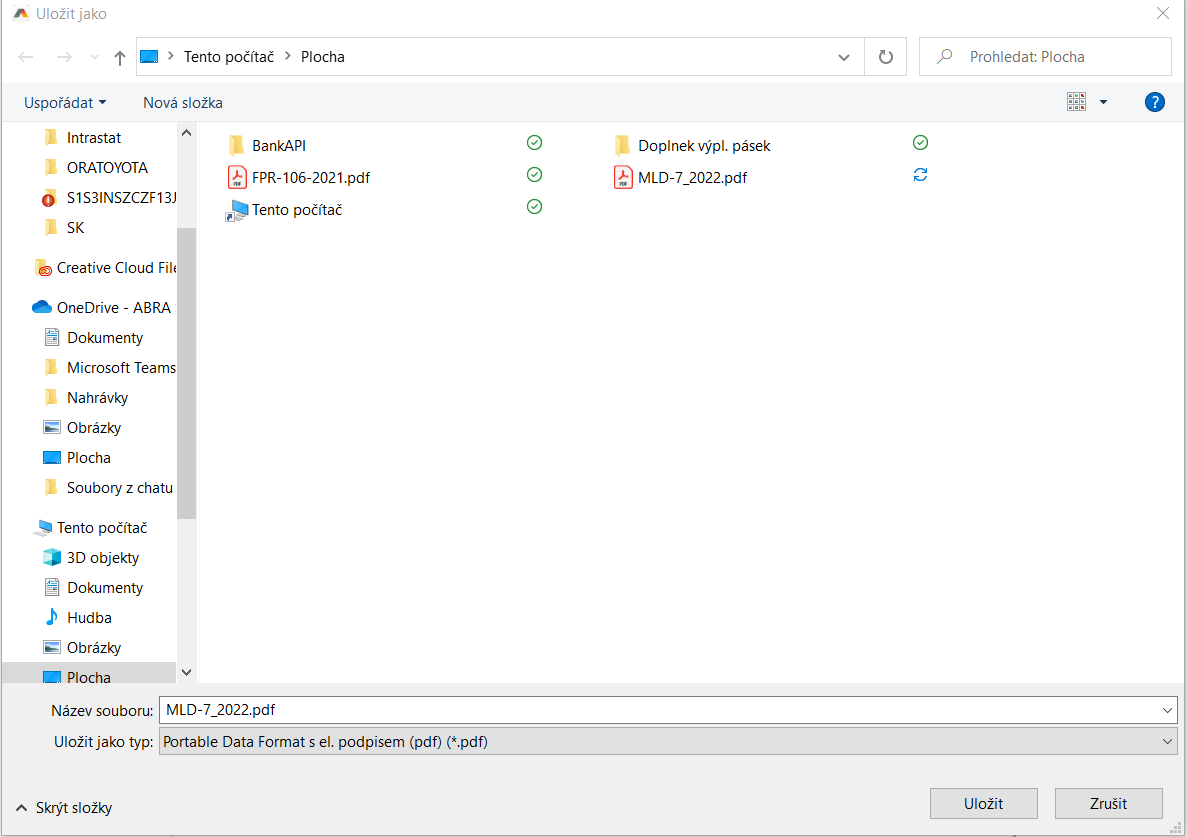Click the Zrušit button
Image resolution: width=1188 pixels, height=837 pixels.
click(x=1109, y=804)
